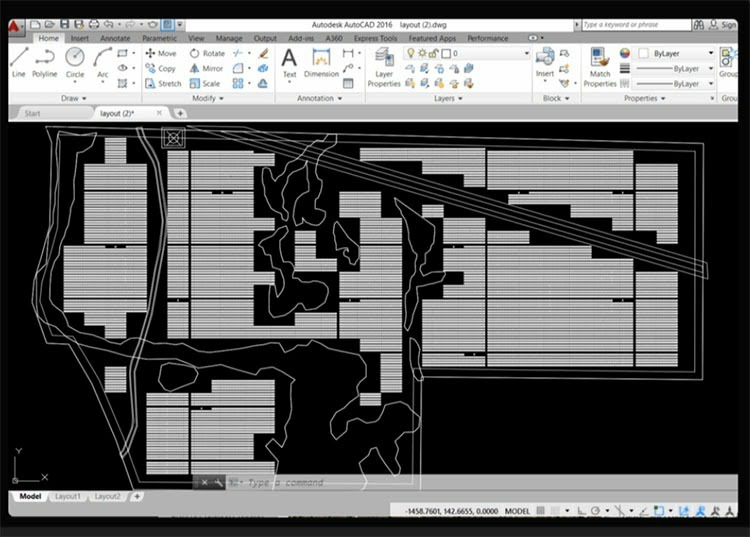
Task: Toggle polar tracking in status bar
Action: 596,511
